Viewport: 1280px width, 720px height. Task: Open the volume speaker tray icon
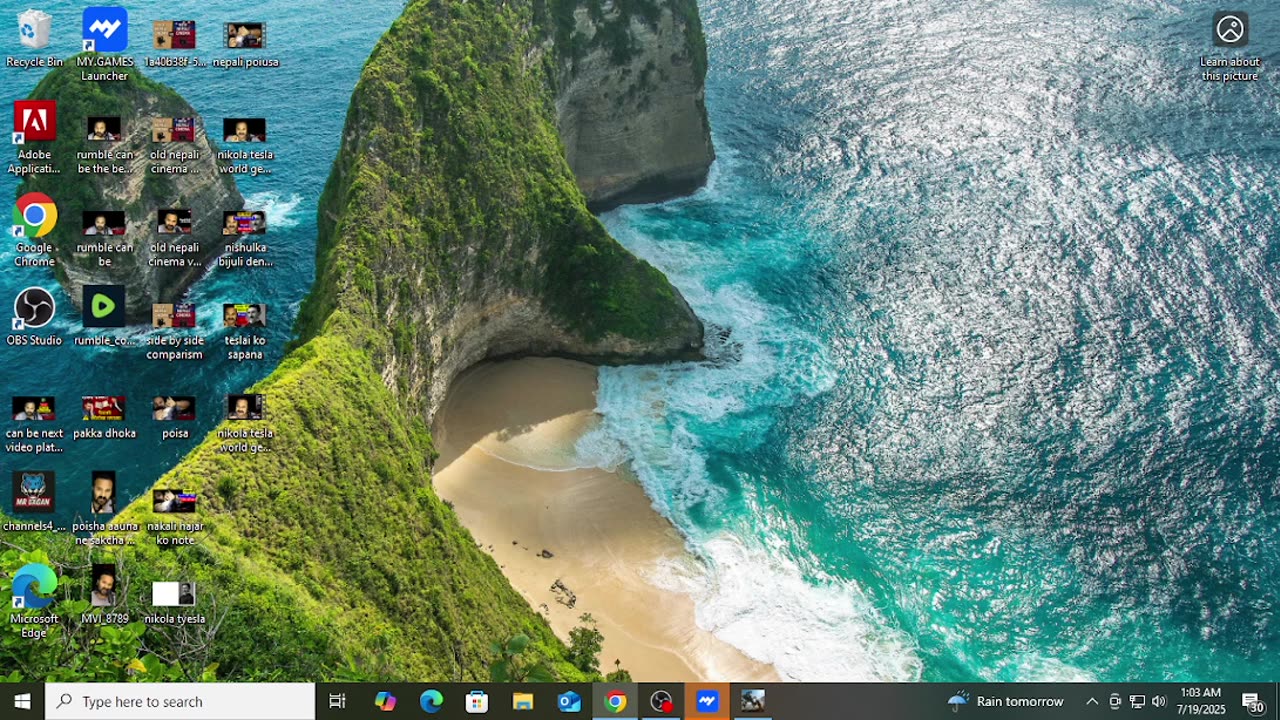pos(1159,701)
